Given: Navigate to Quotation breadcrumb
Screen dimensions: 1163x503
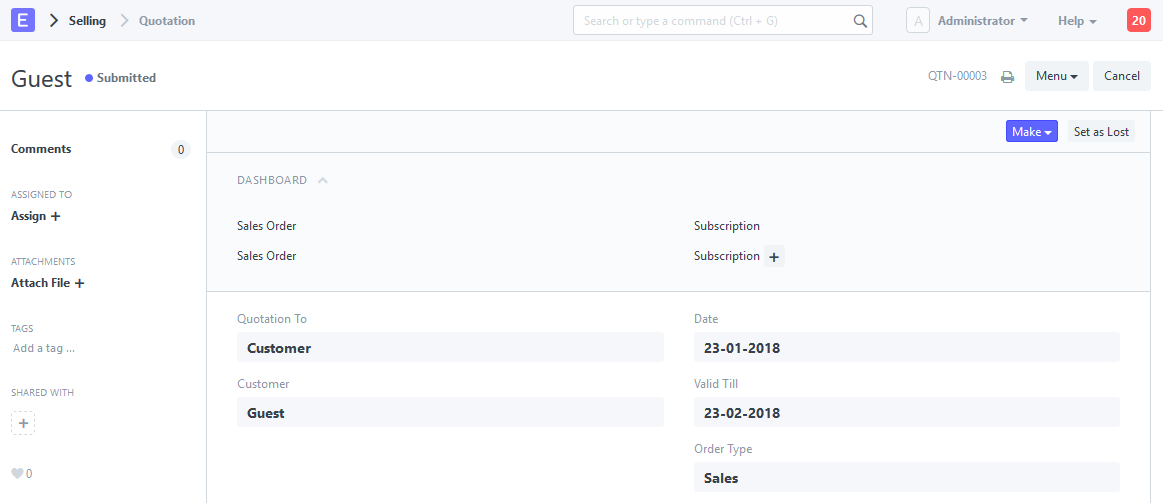Looking at the screenshot, I should click(x=167, y=21).
